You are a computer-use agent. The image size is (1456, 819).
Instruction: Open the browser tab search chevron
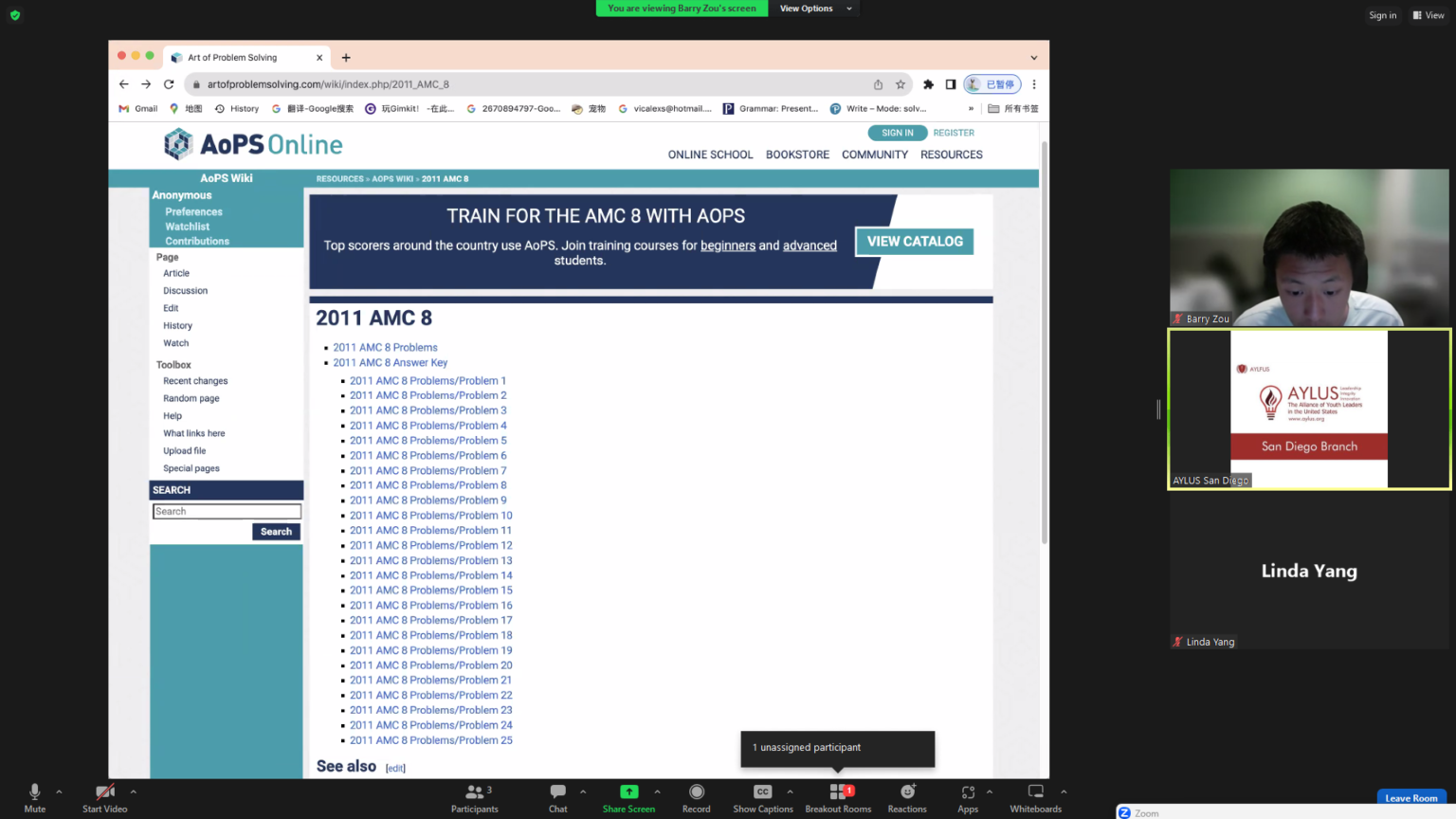1034,58
